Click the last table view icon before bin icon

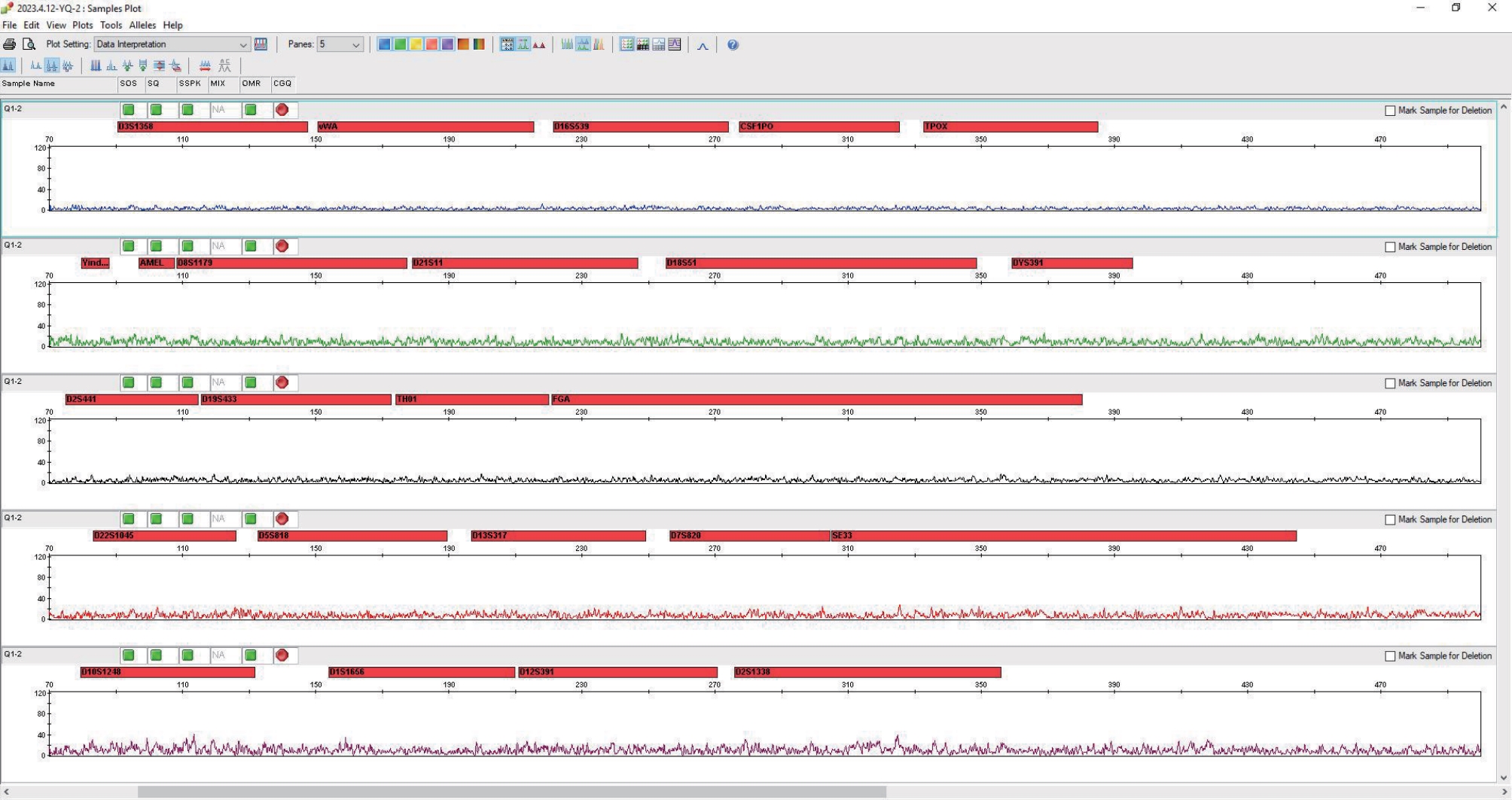tap(674, 44)
